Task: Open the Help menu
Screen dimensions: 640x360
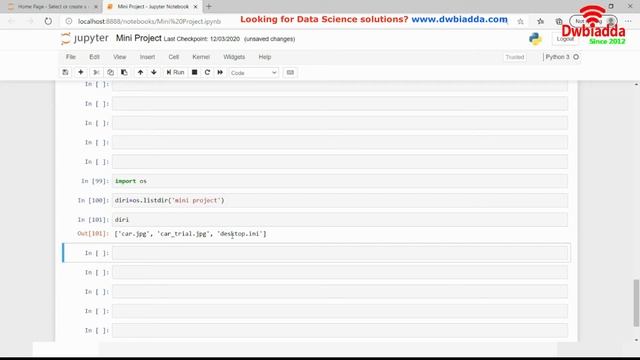Action: pyautogui.click(x=264, y=57)
